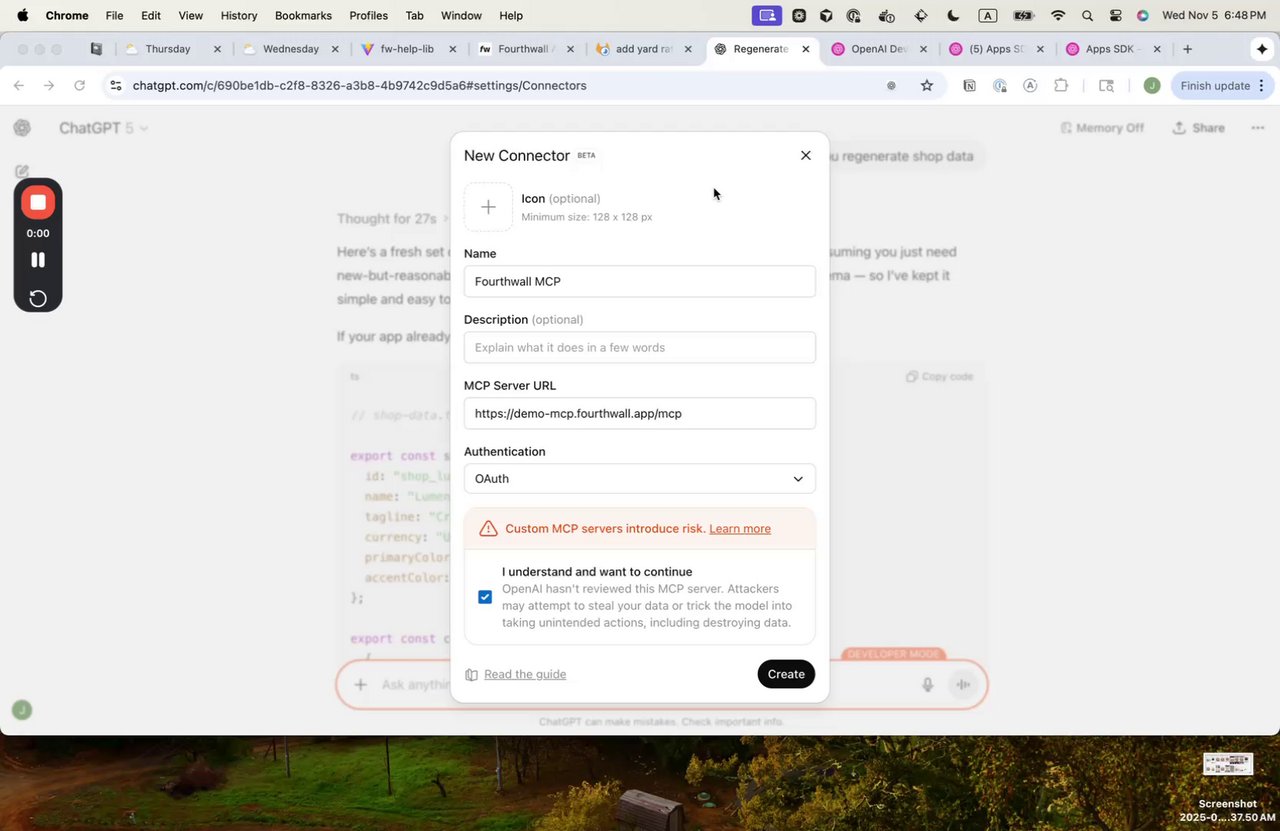Click the Focus moon icon
This screenshot has height=831, width=1280.
pyautogui.click(x=953, y=15)
